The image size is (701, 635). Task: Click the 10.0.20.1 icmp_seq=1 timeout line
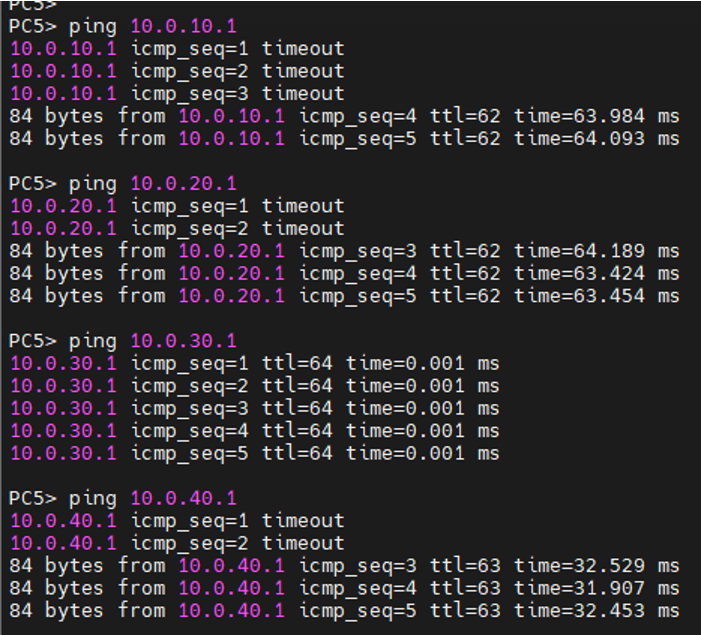point(177,206)
